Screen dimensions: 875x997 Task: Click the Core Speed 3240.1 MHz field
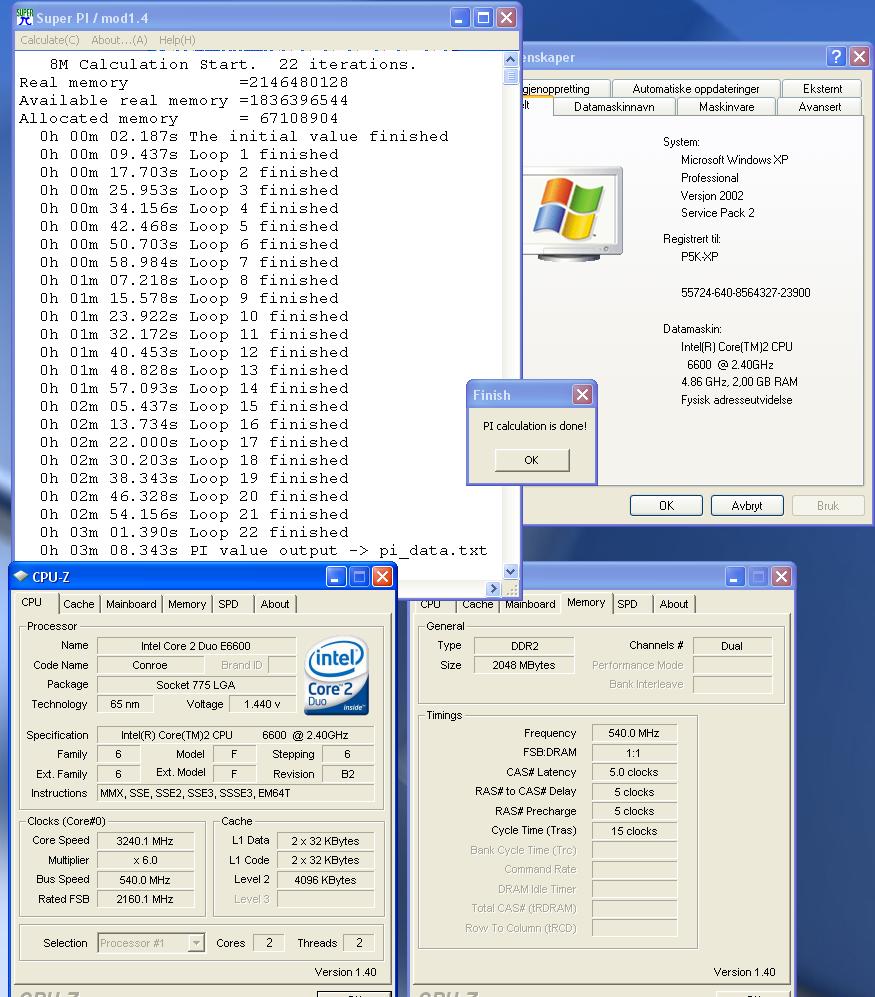click(145, 841)
